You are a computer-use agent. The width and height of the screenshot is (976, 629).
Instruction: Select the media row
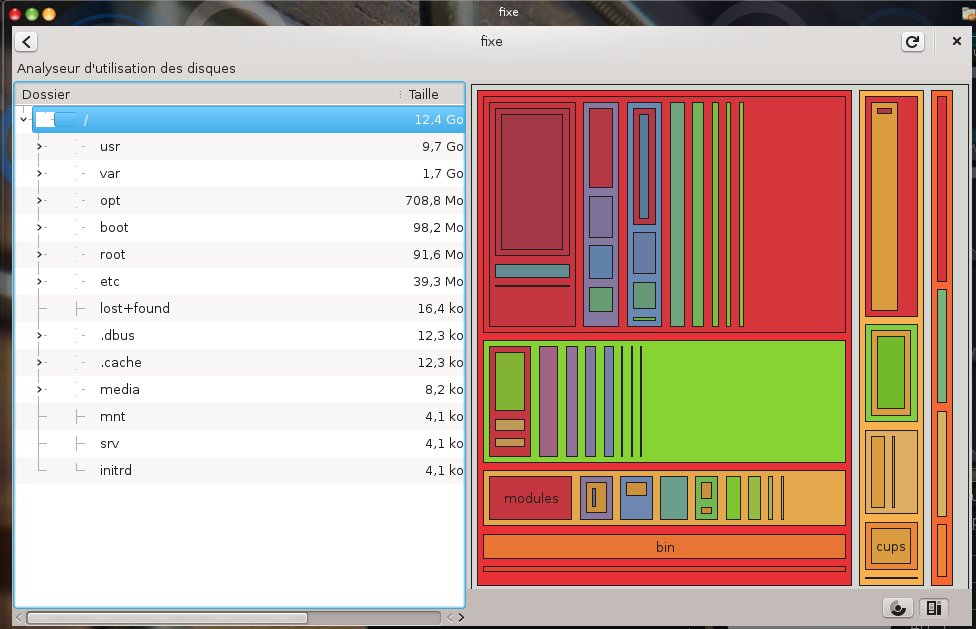click(x=240, y=389)
